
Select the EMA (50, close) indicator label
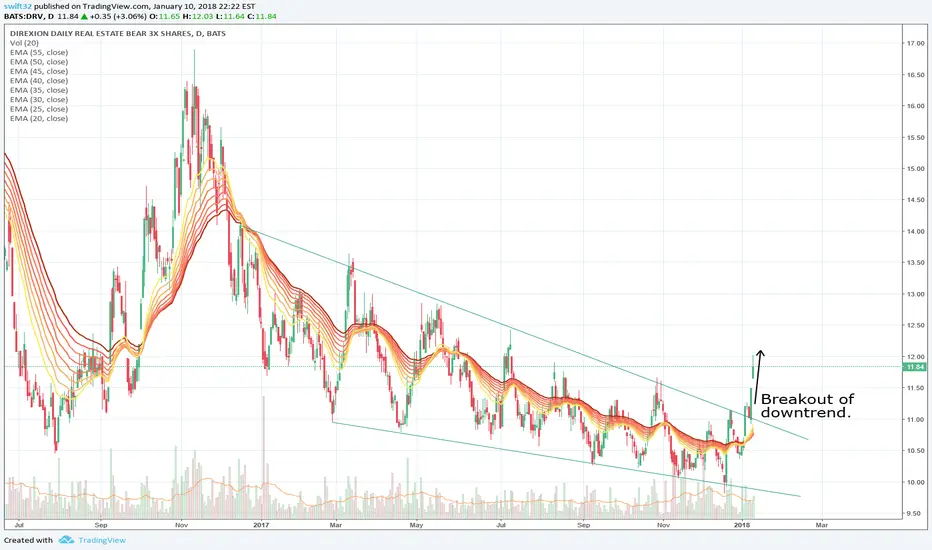39,62
